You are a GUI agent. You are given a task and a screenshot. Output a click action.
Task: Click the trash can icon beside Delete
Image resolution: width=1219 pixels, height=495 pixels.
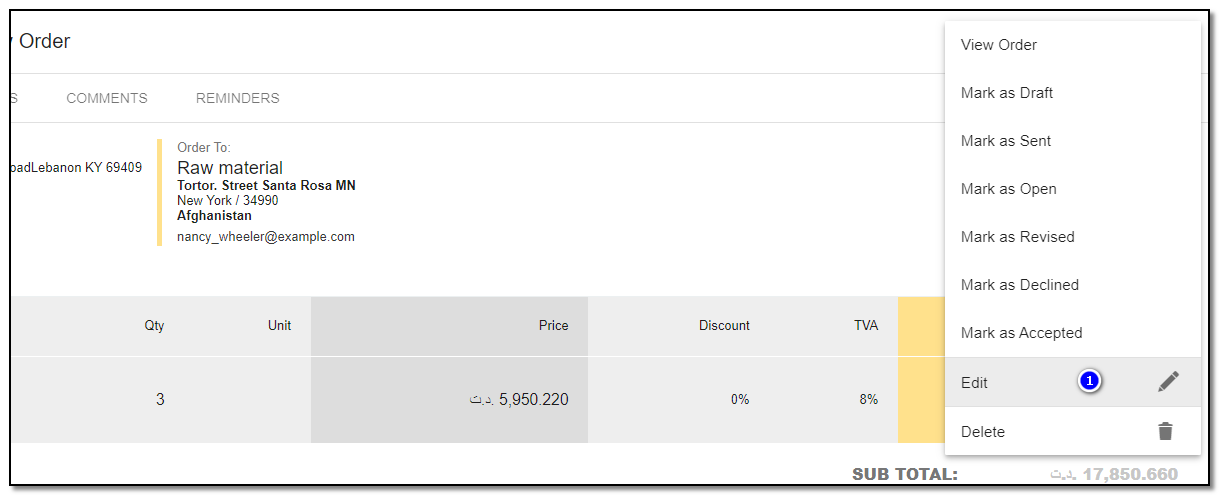pyautogui.click(x=1165, y=431)
